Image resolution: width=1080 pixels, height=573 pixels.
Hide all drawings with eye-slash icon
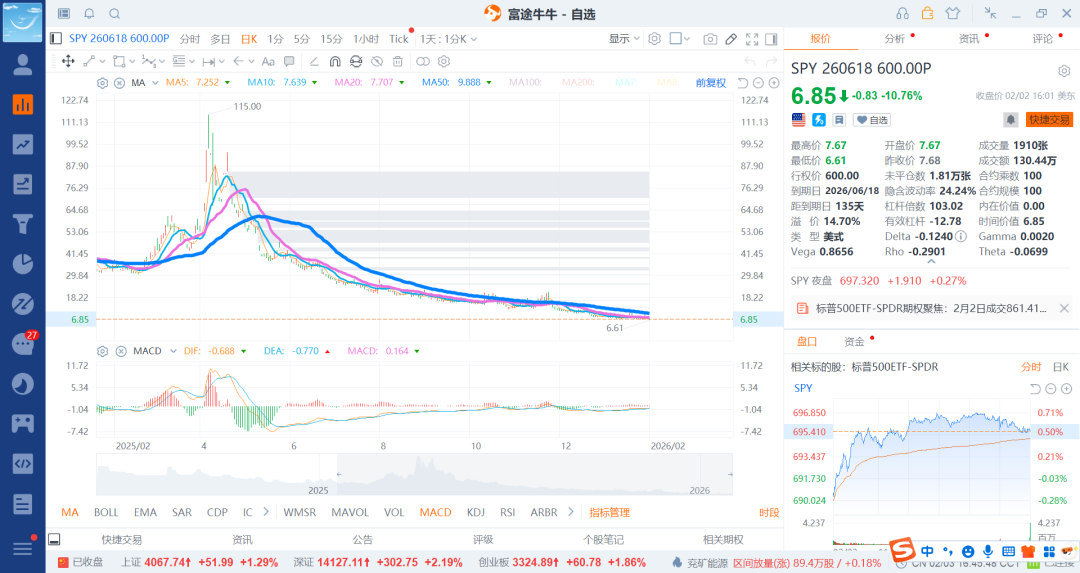376,61
